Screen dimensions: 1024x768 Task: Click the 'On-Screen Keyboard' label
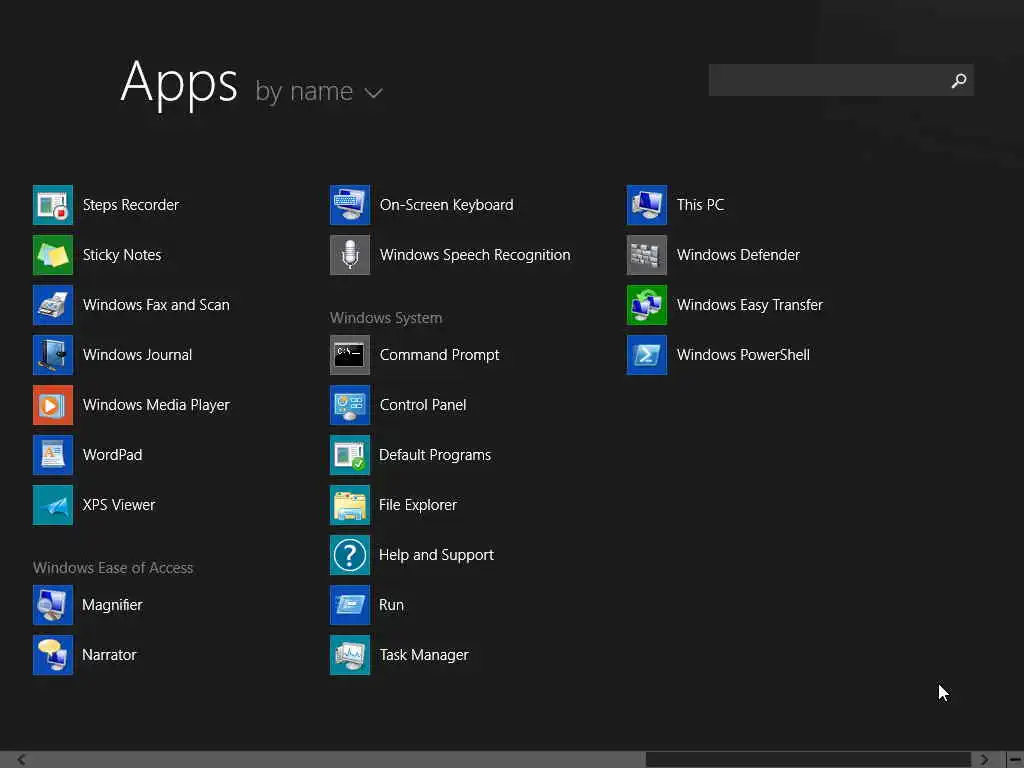click(x=447, y=205)
